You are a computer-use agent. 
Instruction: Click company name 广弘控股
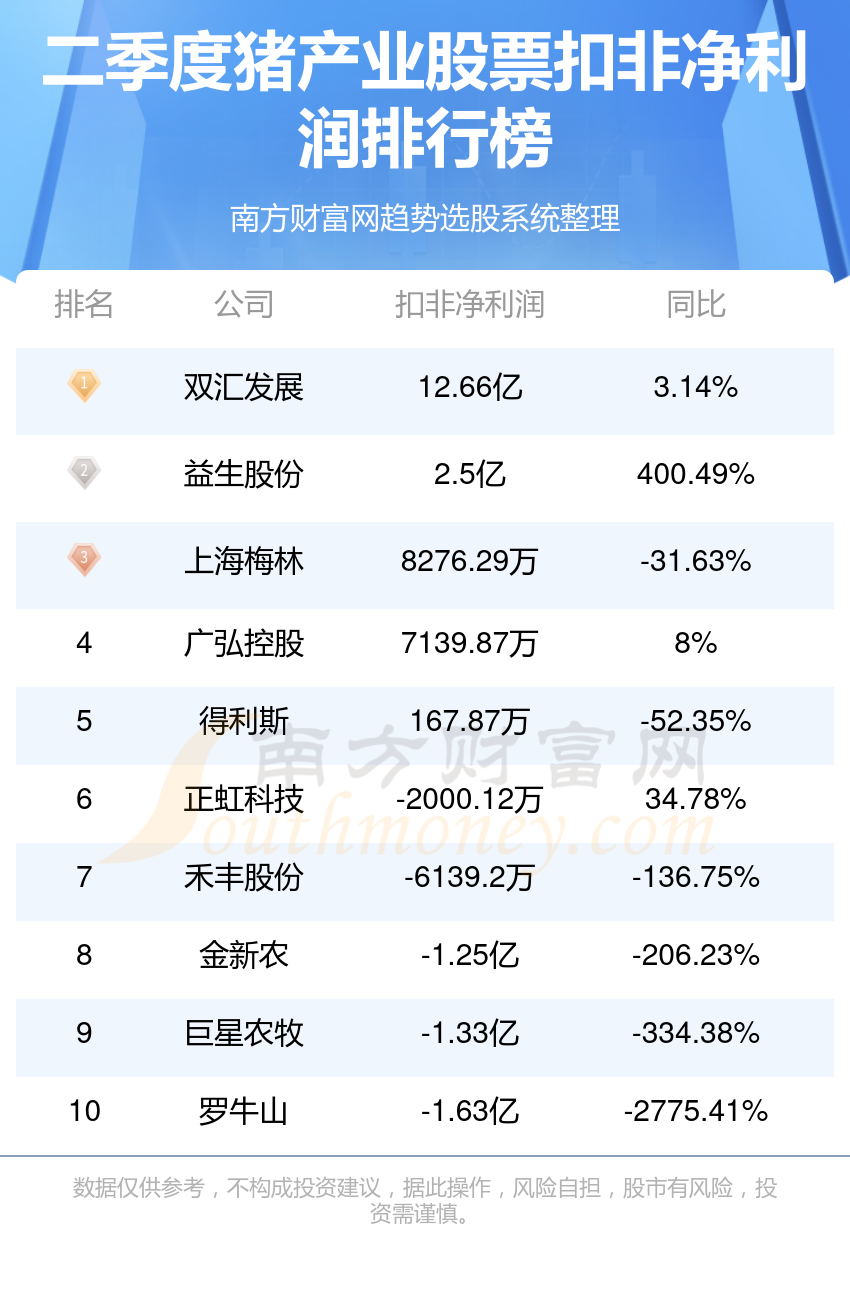244,643
